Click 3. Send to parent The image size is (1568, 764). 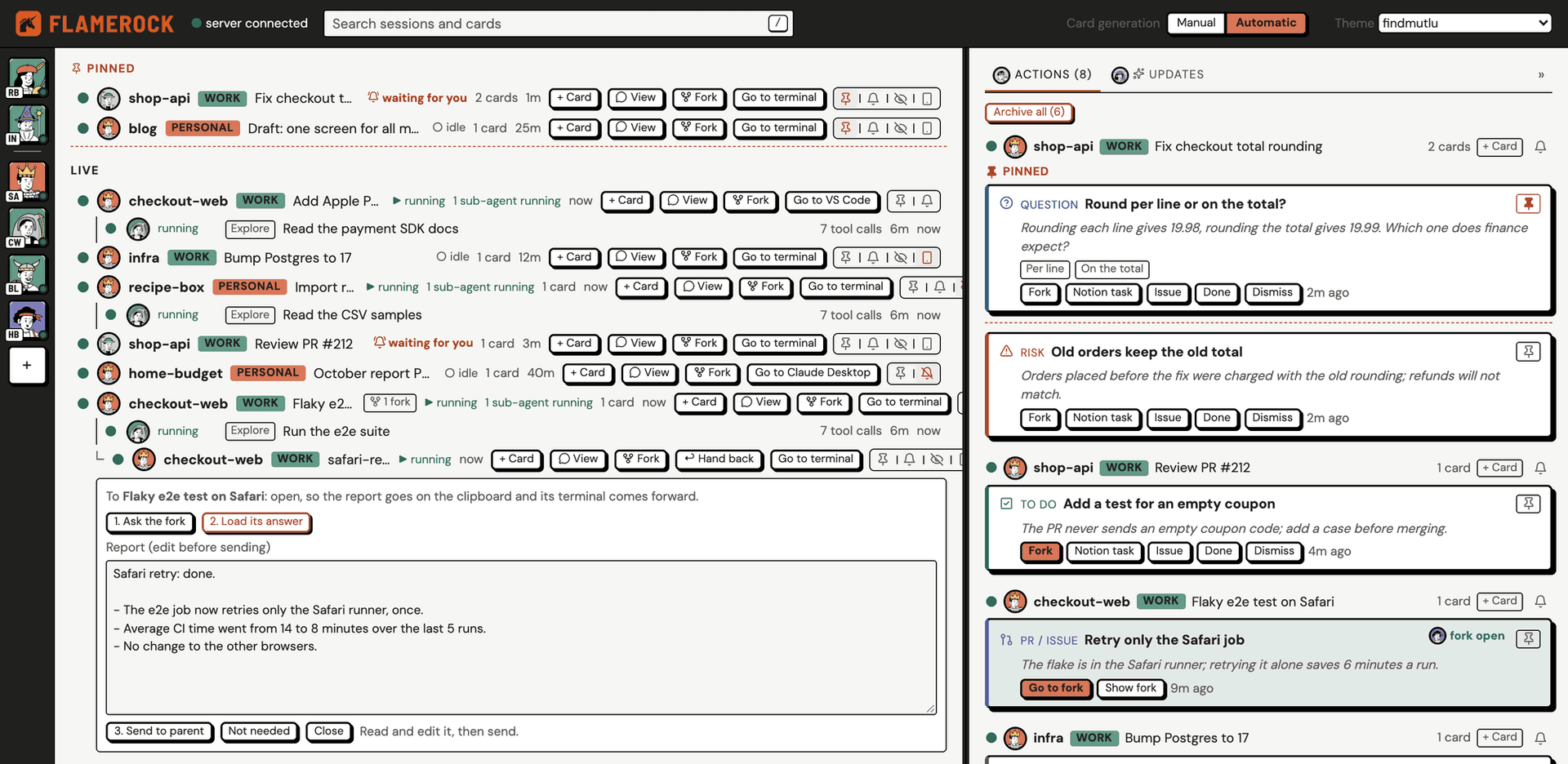[159, 732]
